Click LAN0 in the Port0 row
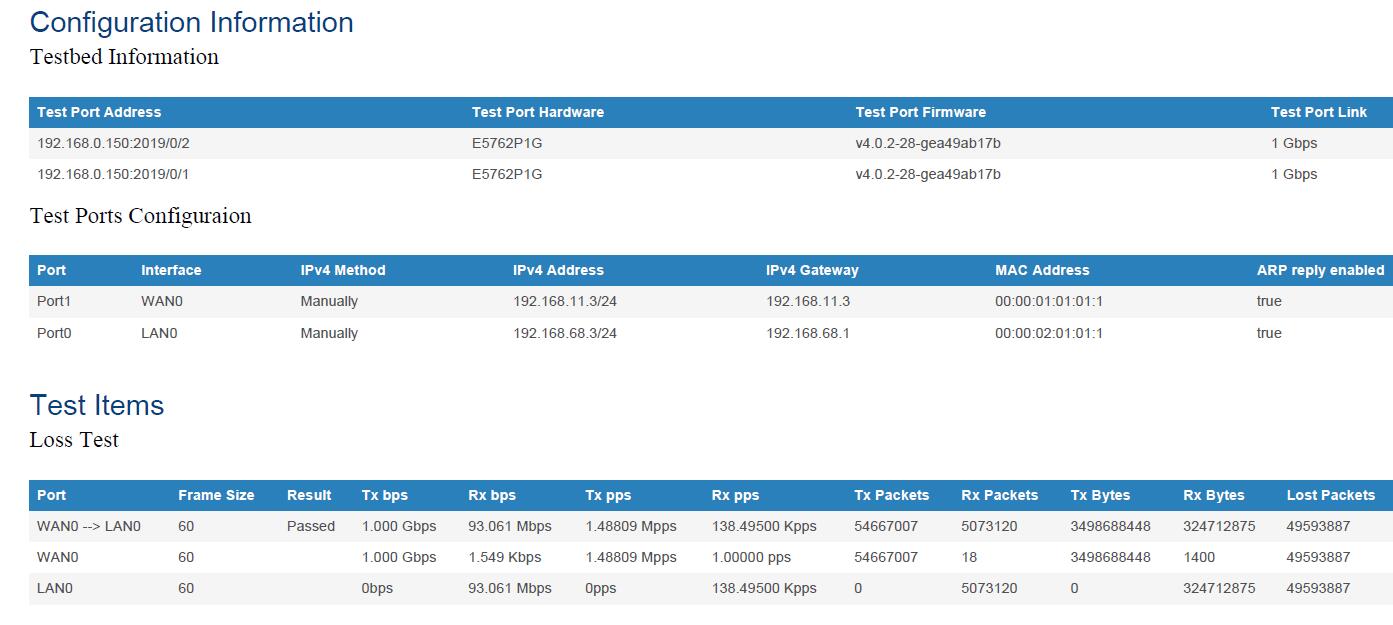 159,333
